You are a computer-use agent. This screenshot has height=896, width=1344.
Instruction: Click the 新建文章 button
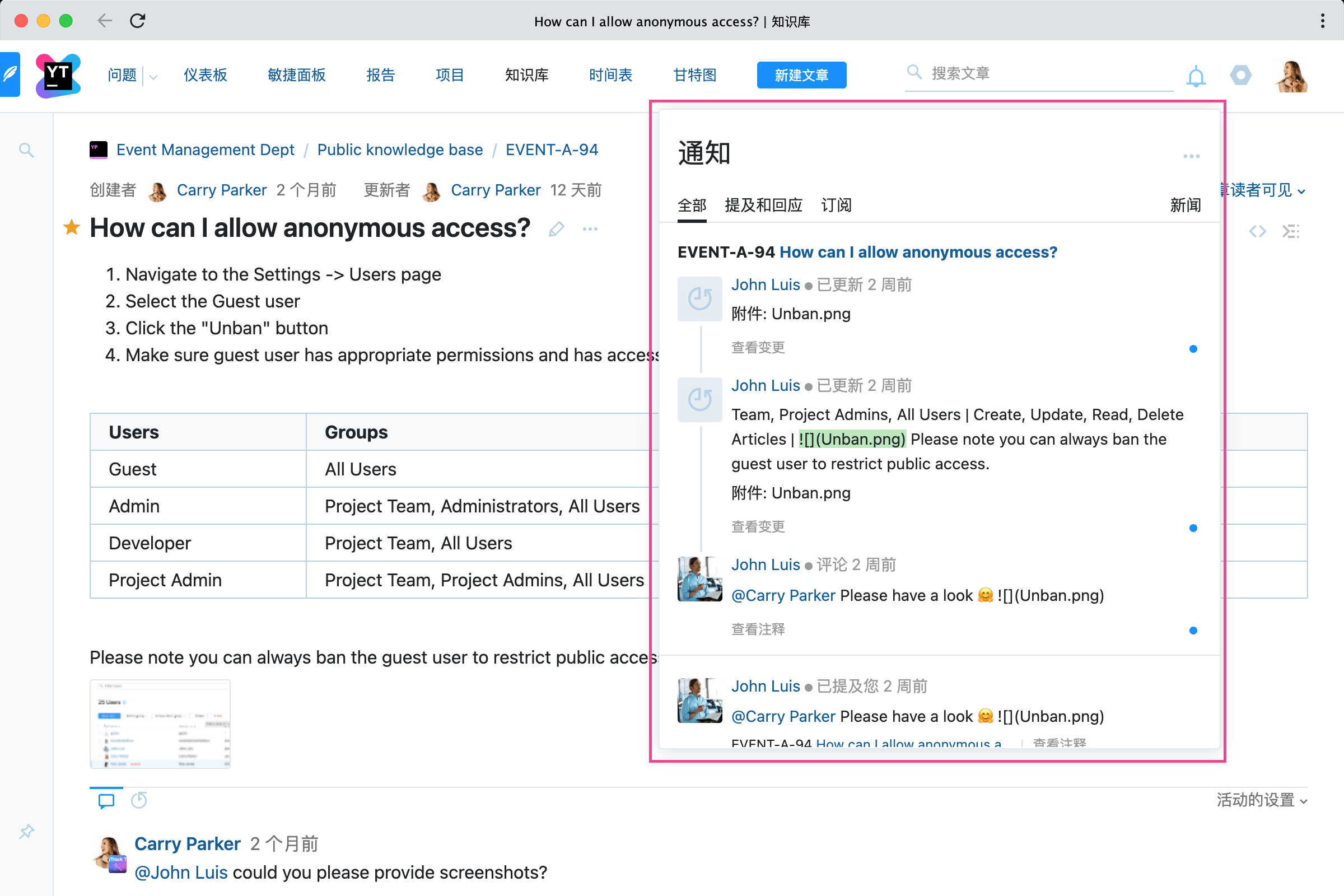(801, 75)
